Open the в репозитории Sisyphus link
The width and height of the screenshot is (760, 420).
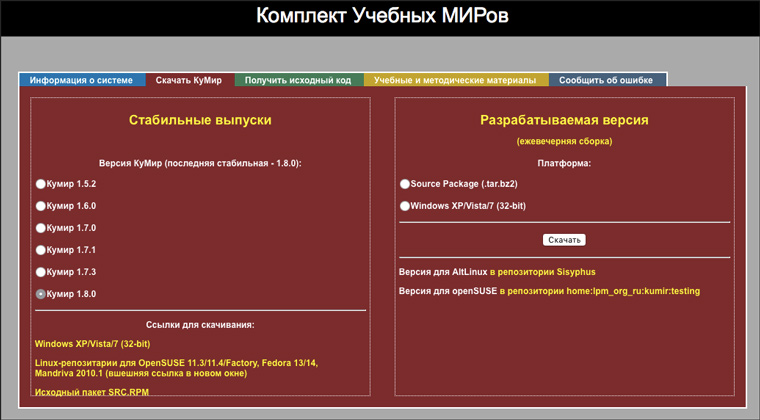tap(543, 272)
